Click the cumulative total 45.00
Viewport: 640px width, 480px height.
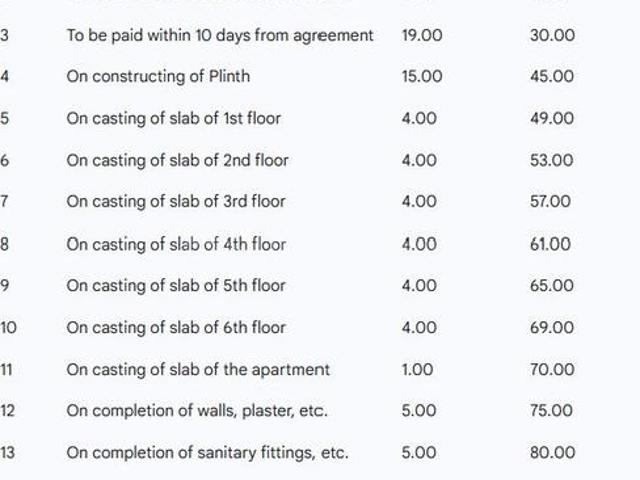[552, 77]
